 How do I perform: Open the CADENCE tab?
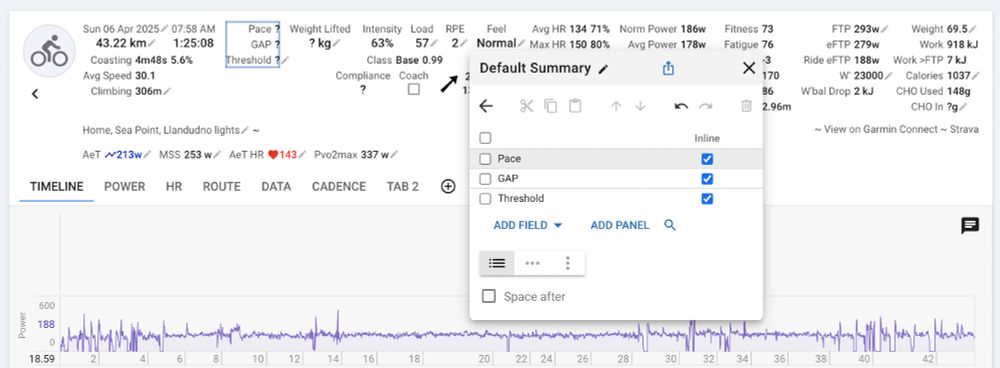(339, 186)
